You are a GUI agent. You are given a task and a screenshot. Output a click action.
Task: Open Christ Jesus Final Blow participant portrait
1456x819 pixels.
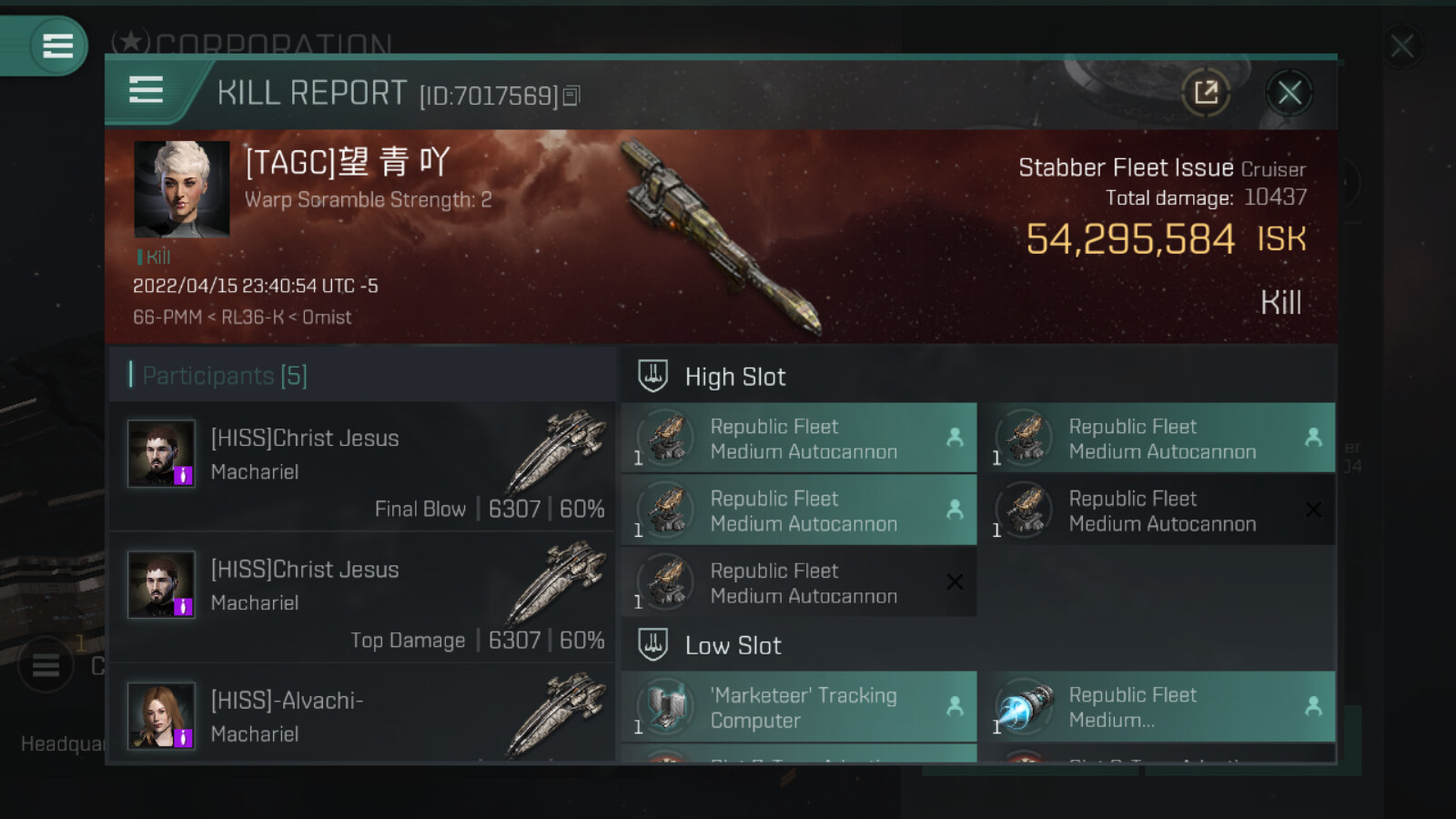point(161,453)
